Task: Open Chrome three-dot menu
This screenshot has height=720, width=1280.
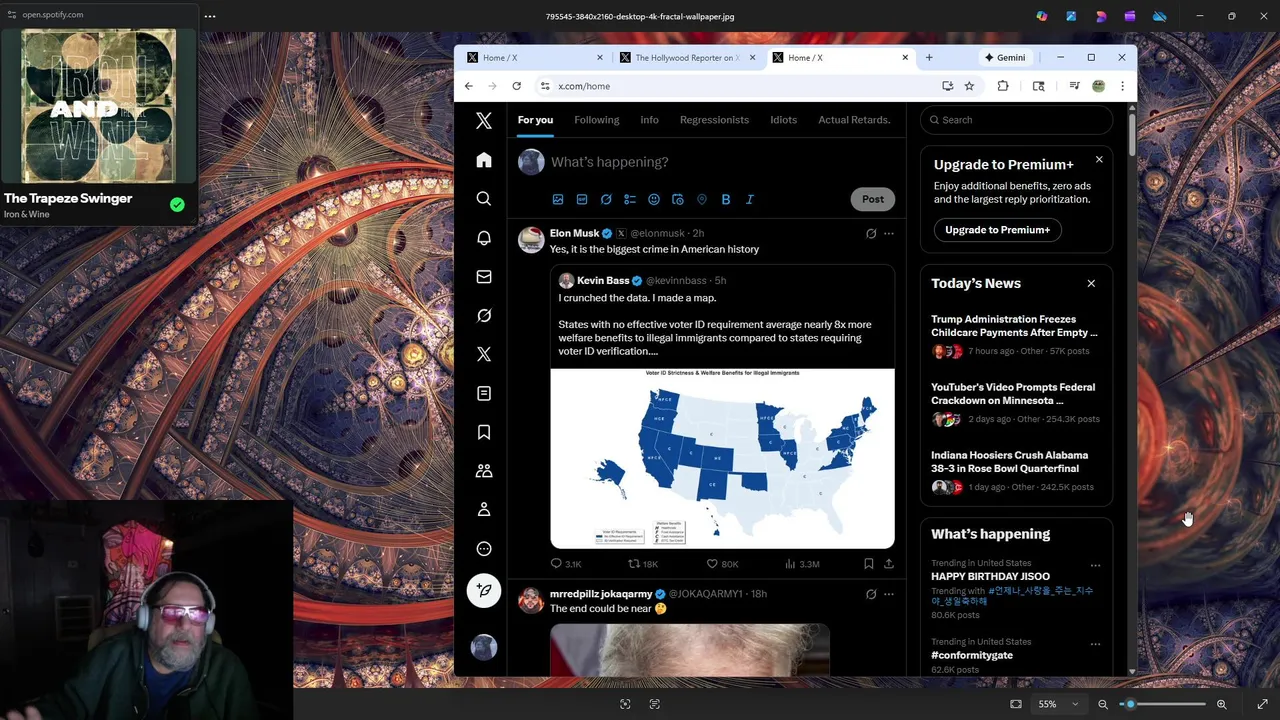Action: click(1122, 86)
